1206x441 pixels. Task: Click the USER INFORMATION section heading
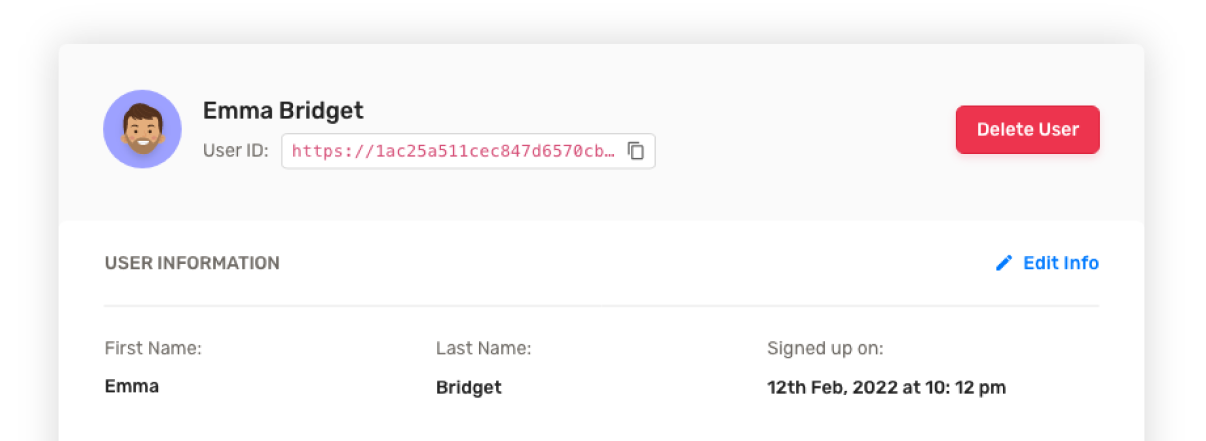(x=192, y=263)
